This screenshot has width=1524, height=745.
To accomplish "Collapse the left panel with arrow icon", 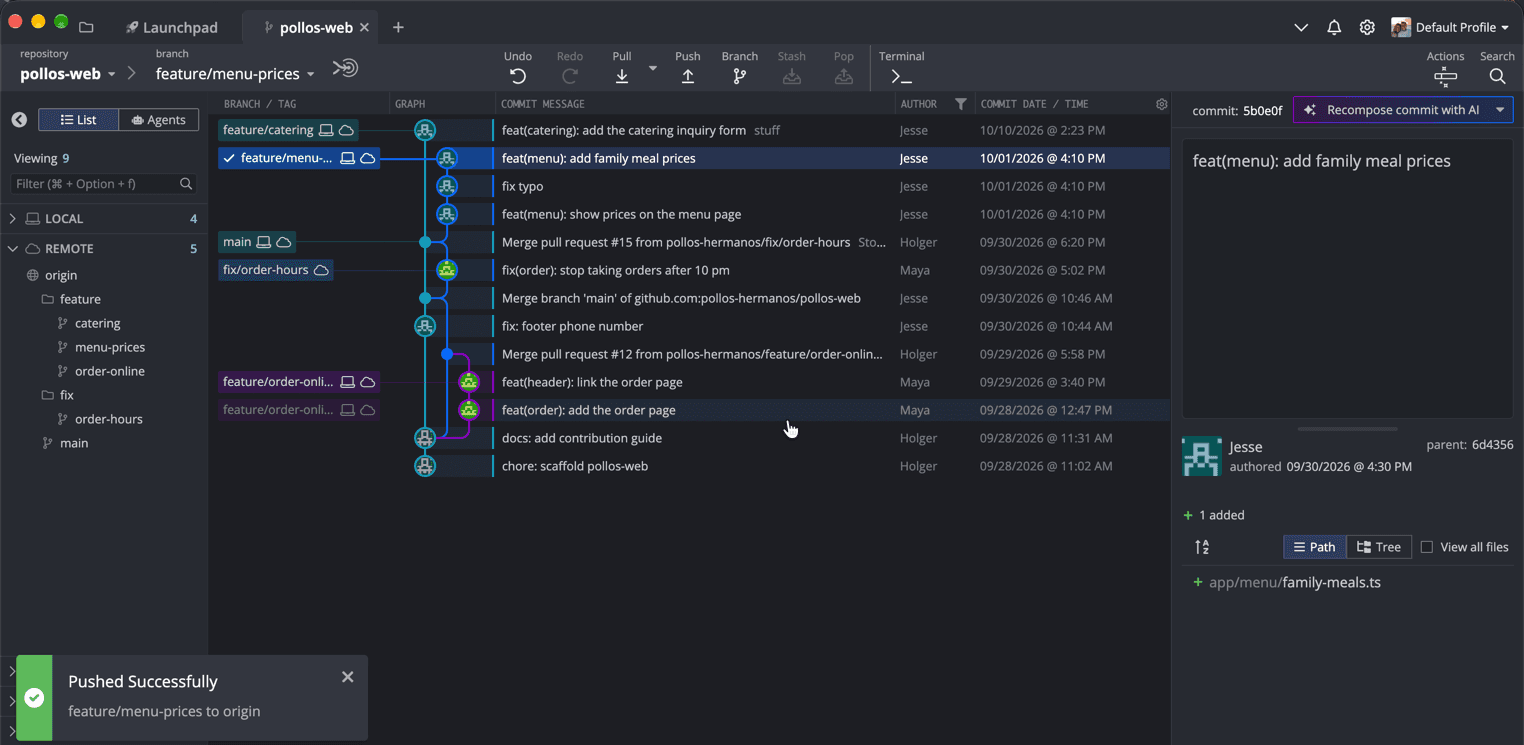I will point(19,120).
